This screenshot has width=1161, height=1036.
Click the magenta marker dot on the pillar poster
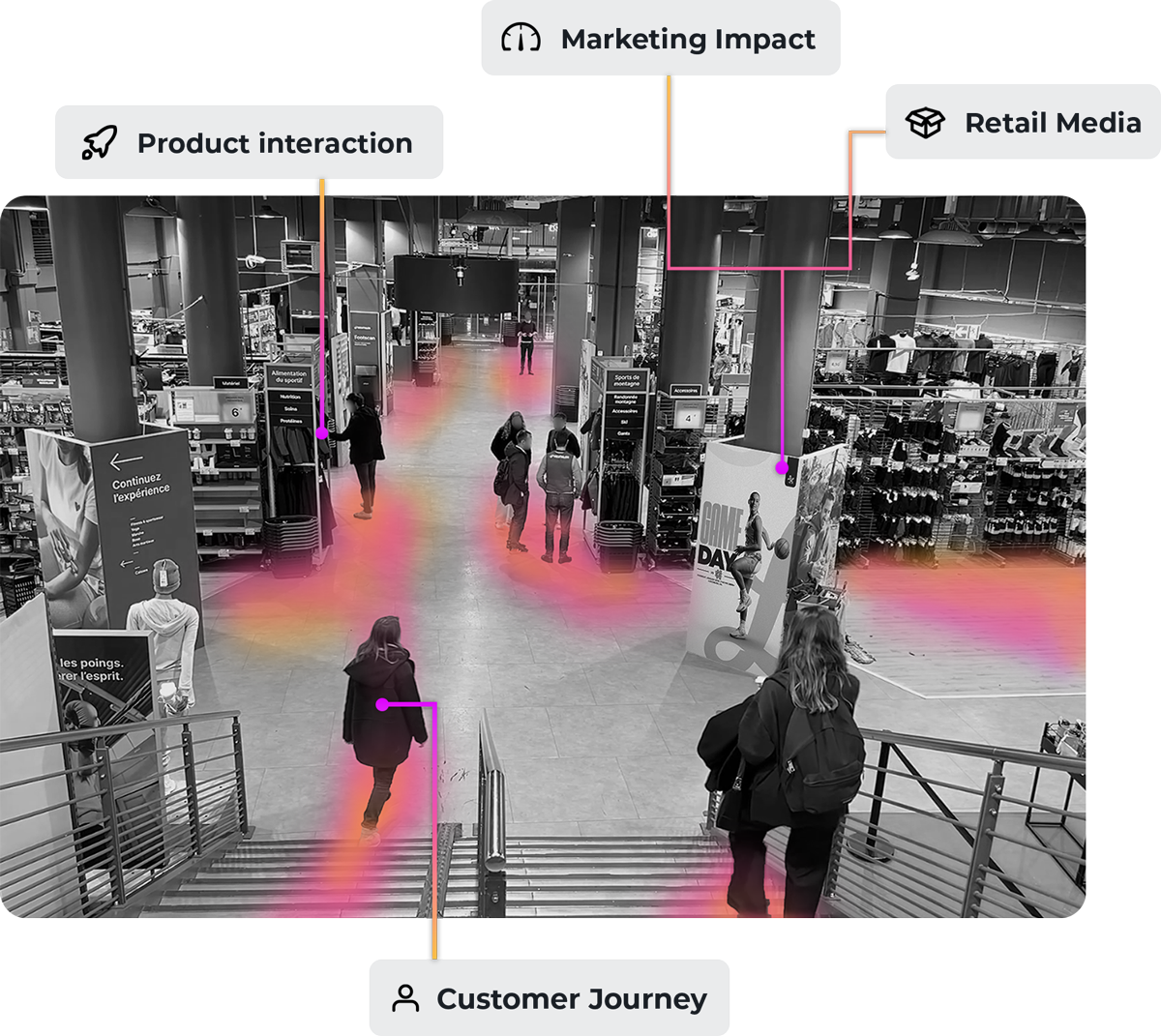point(782,467)
